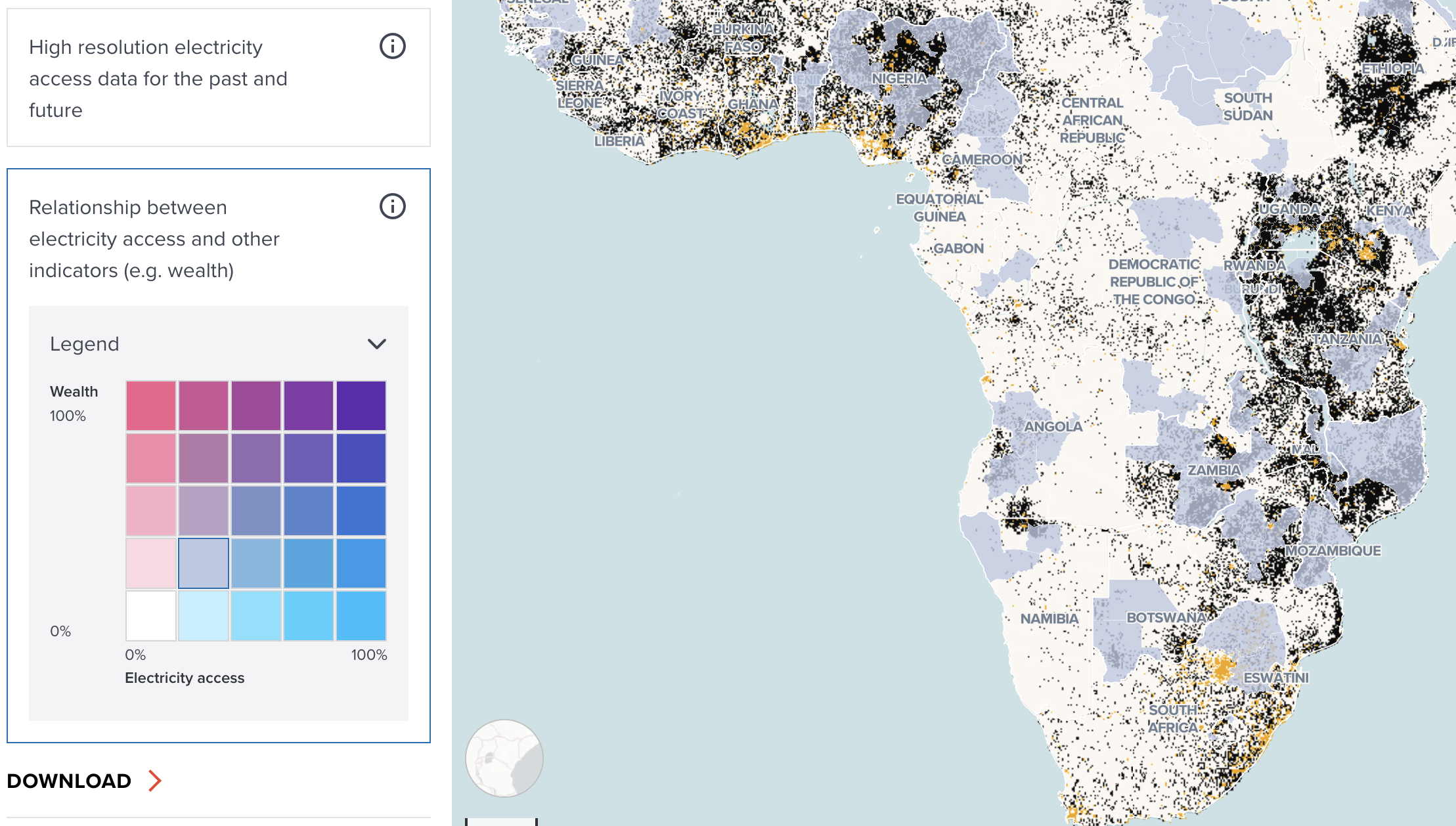Click the Angola label on map
1456x826 pixels.
click(1053, 427)
